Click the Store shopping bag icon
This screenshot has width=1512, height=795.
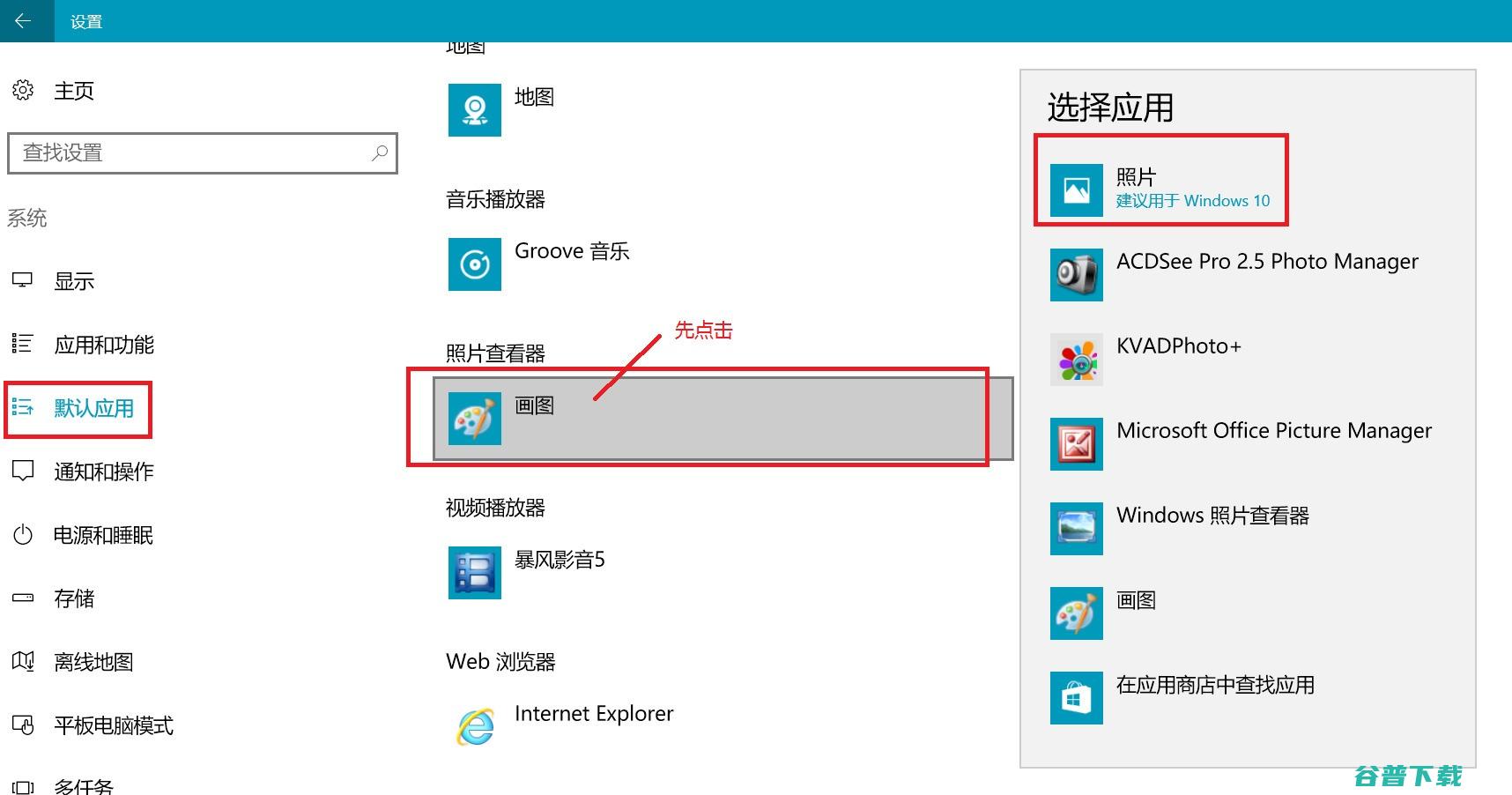click(x=1077, y=698)
